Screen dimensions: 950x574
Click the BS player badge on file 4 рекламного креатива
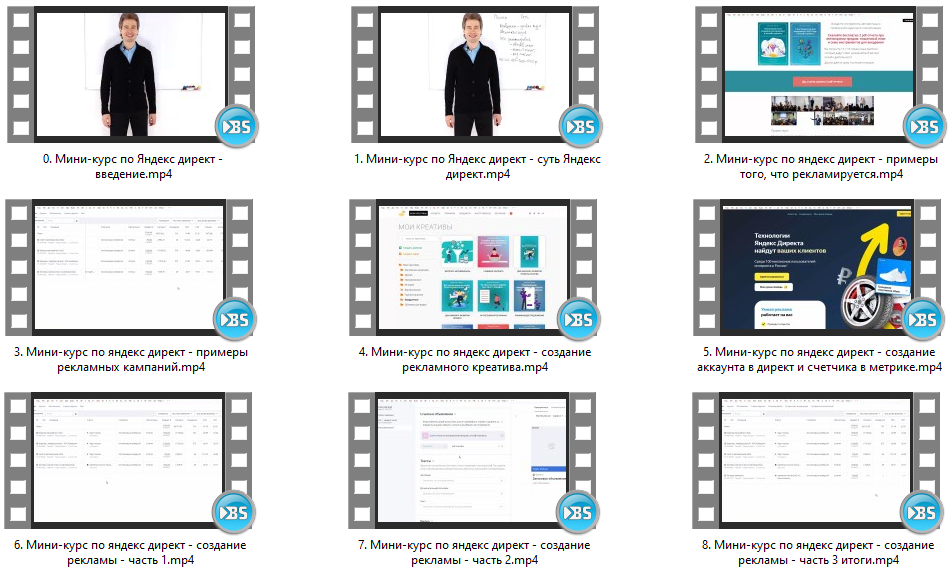(579, 319)
